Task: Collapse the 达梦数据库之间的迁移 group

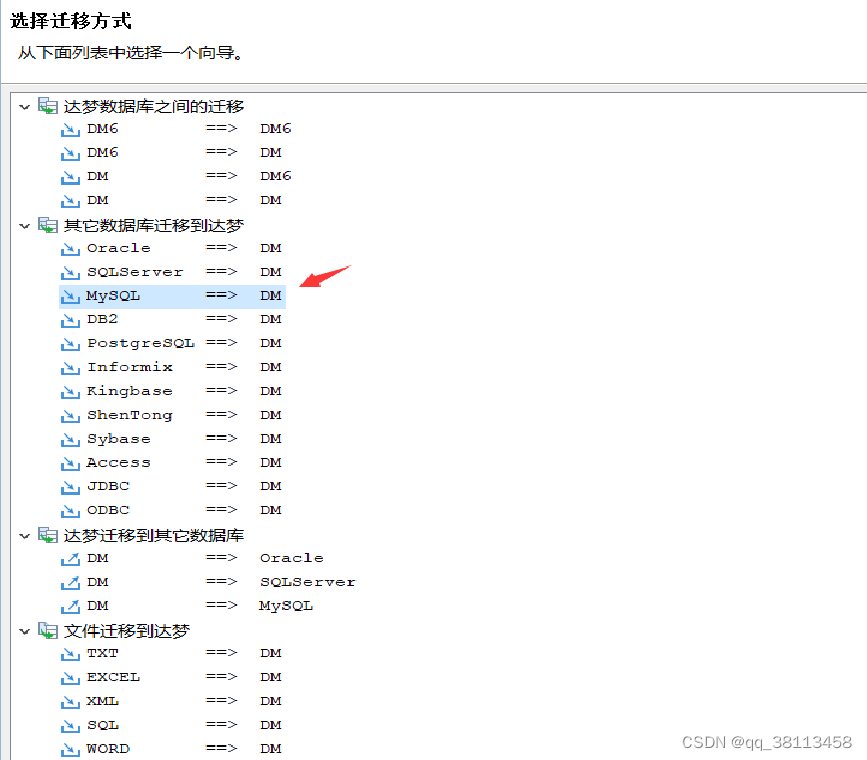Action: pyautogui.click(x=24, y=107)
